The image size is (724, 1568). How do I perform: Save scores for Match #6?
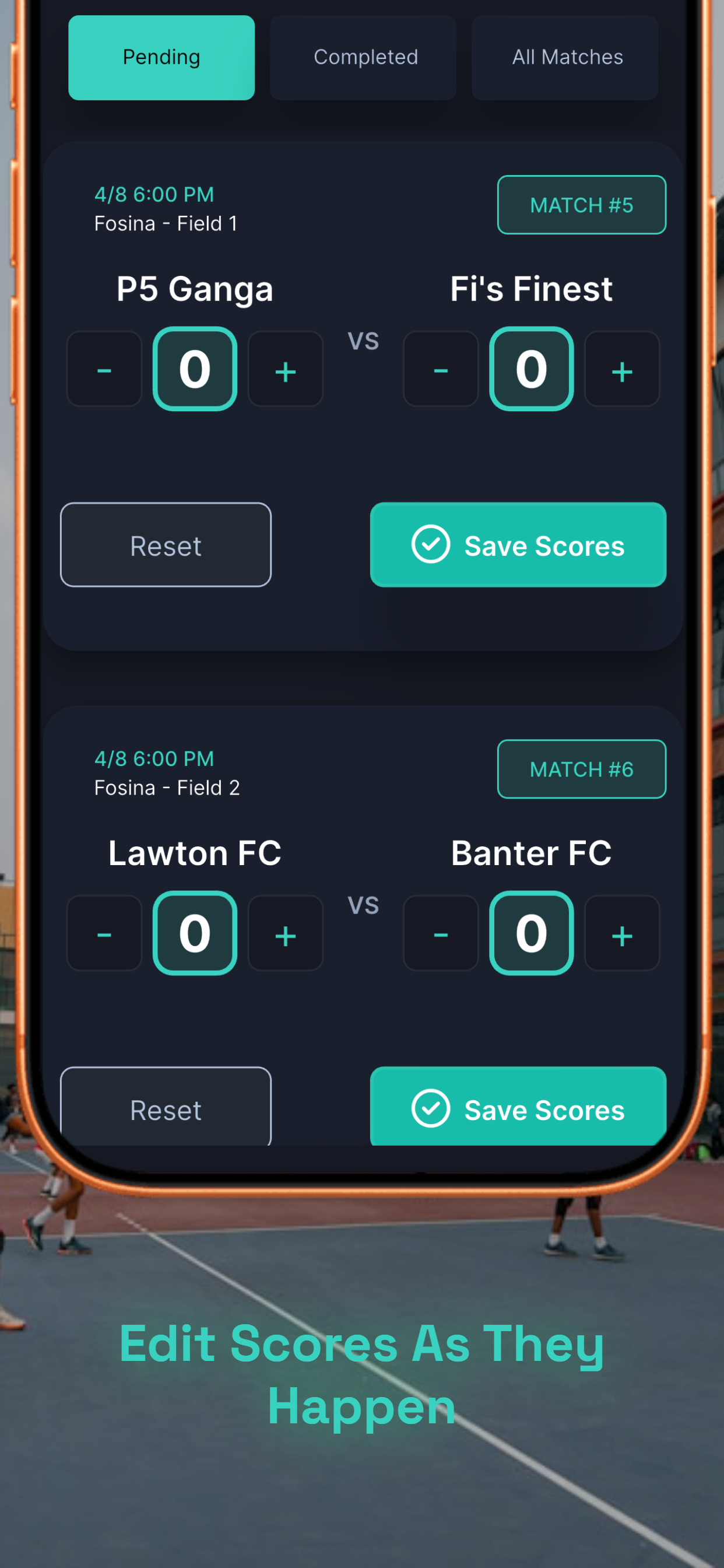[x=518, y=1107]
